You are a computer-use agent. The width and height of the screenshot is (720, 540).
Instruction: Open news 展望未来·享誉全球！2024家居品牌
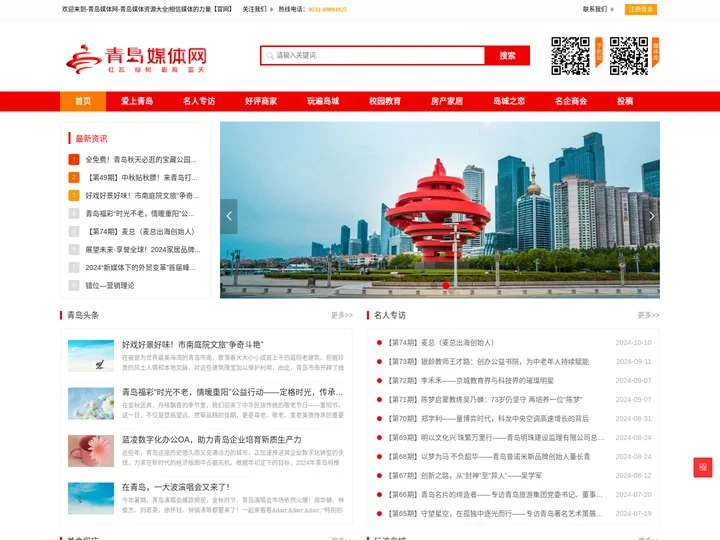point(143,249)
